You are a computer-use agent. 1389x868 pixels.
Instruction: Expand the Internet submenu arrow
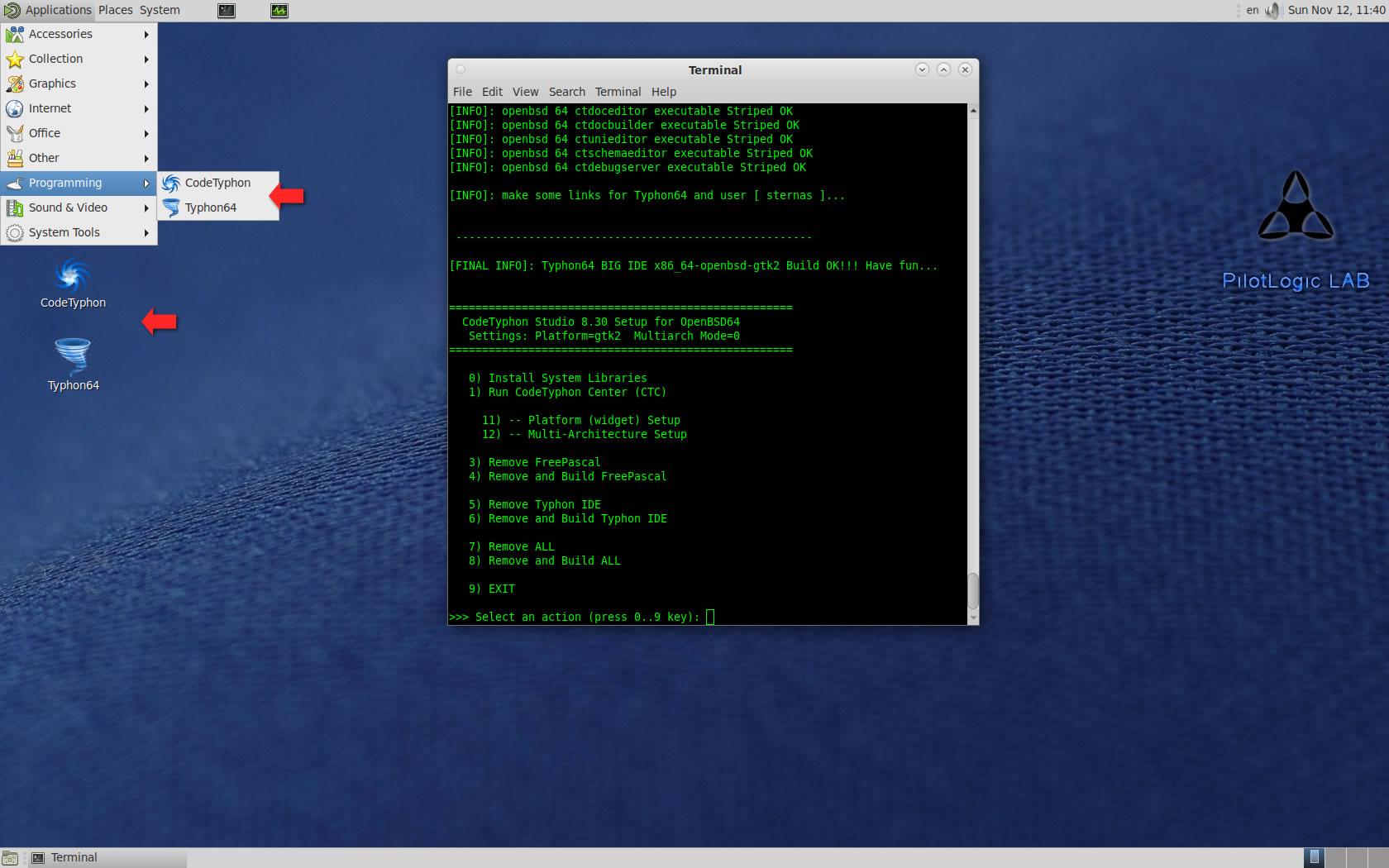click(x=146, y=109)
